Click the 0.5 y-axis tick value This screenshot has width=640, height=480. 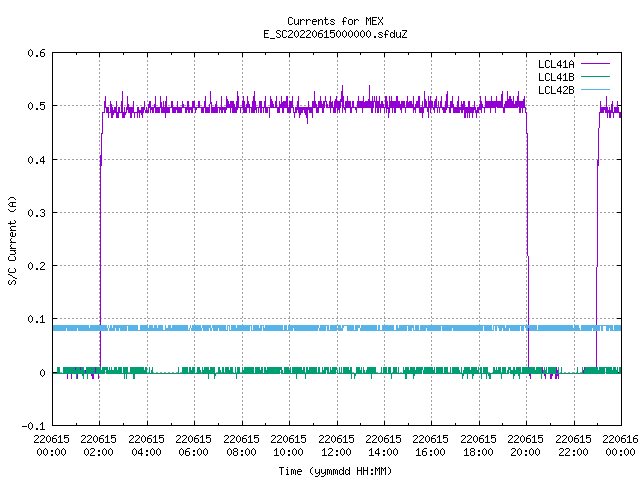pyautogui.click(x=36, y=106)
